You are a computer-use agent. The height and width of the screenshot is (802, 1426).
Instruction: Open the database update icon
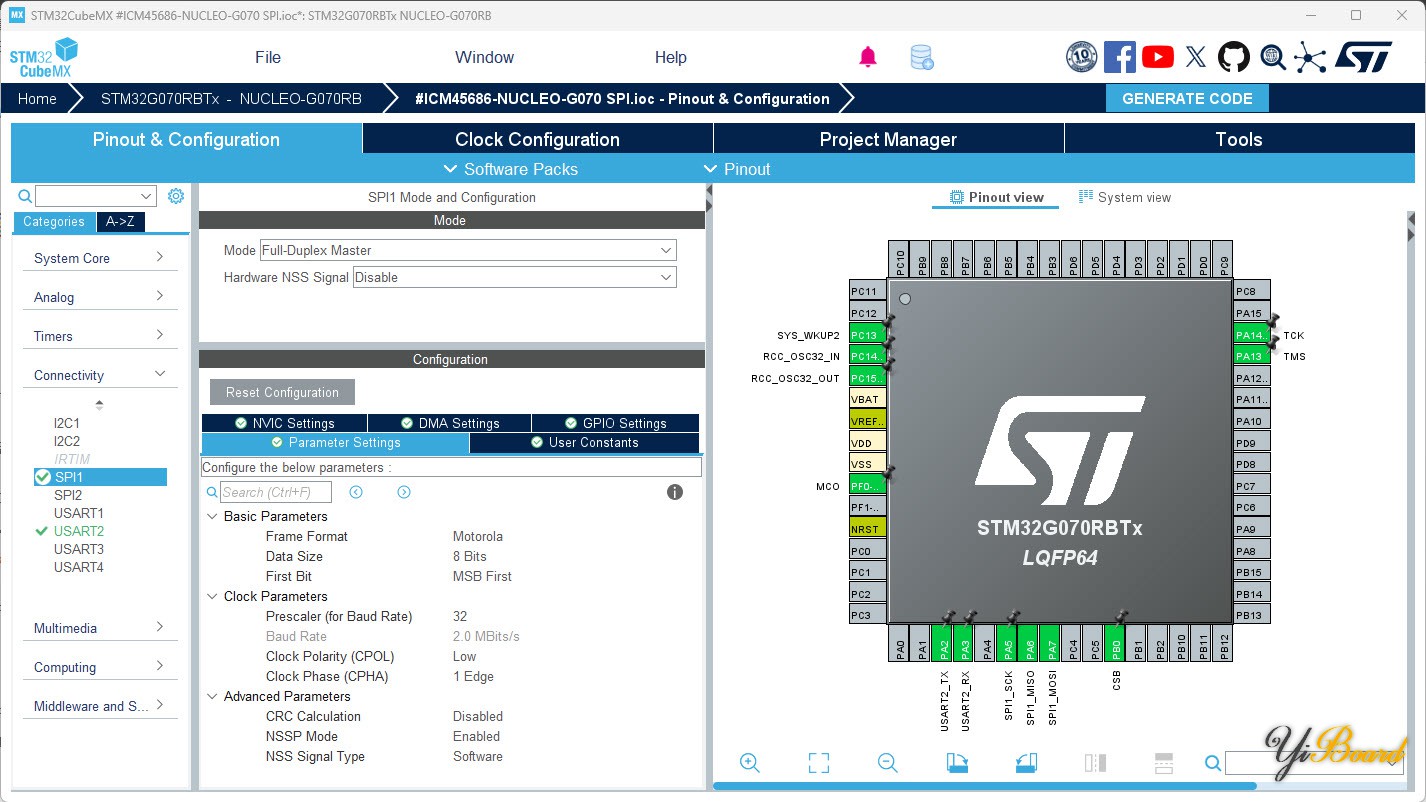coord(922,57)
